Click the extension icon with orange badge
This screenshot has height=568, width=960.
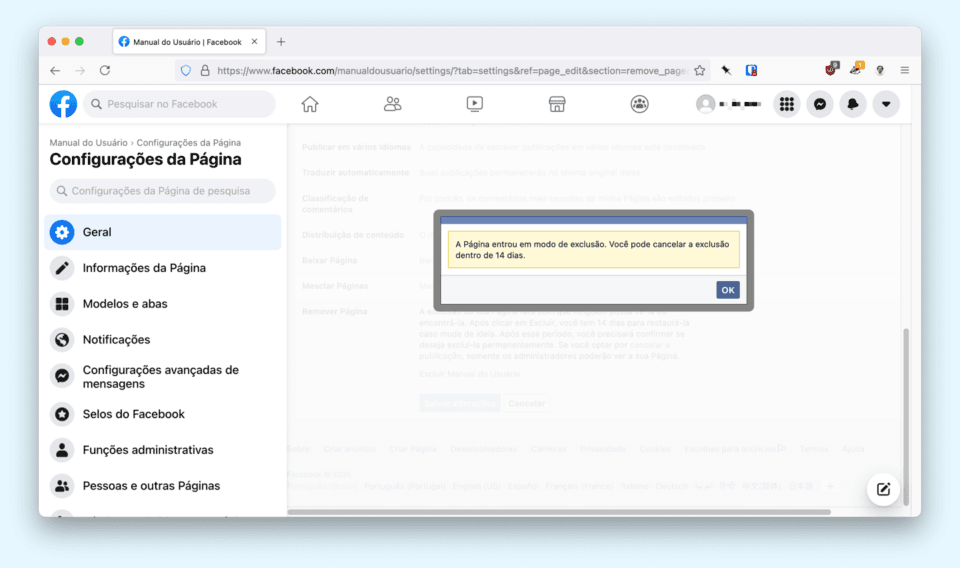tap(856, 69)
